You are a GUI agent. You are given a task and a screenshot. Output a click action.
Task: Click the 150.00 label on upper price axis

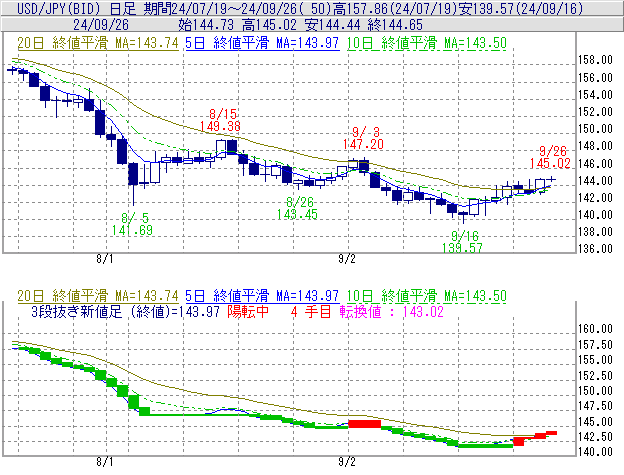pyautogui.click(x=595, y=128)
